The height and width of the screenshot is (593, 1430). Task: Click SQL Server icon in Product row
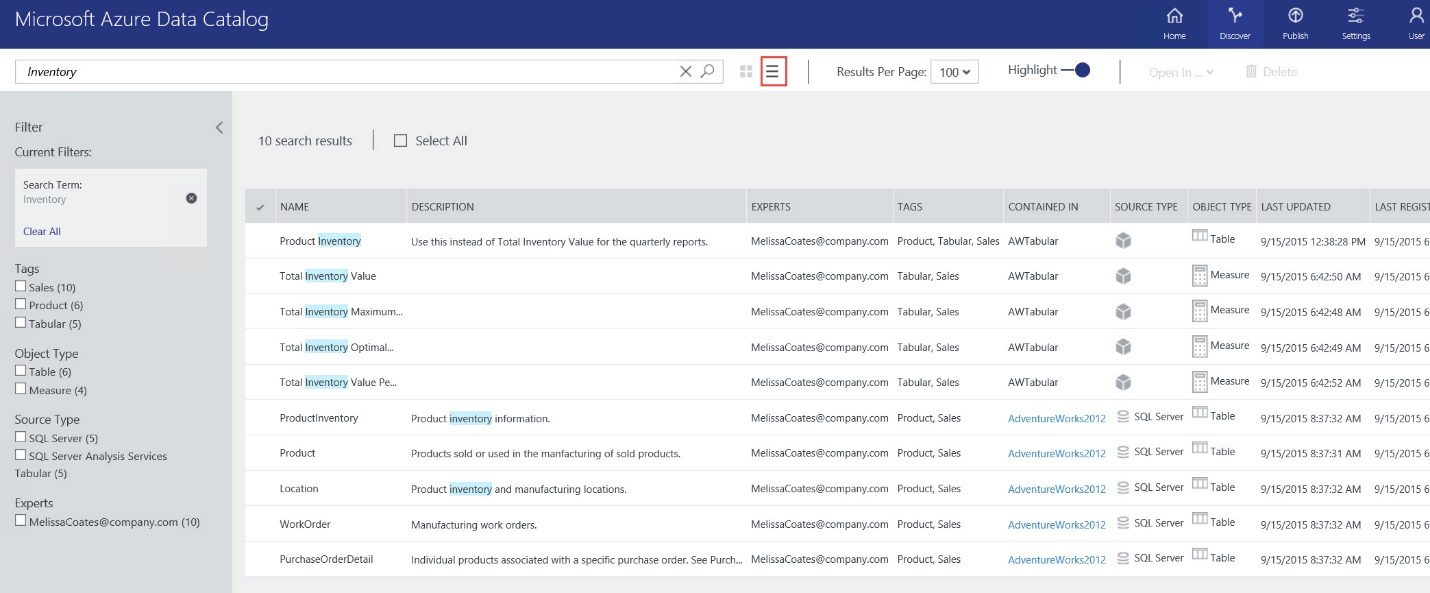[x=1123, y=452]
